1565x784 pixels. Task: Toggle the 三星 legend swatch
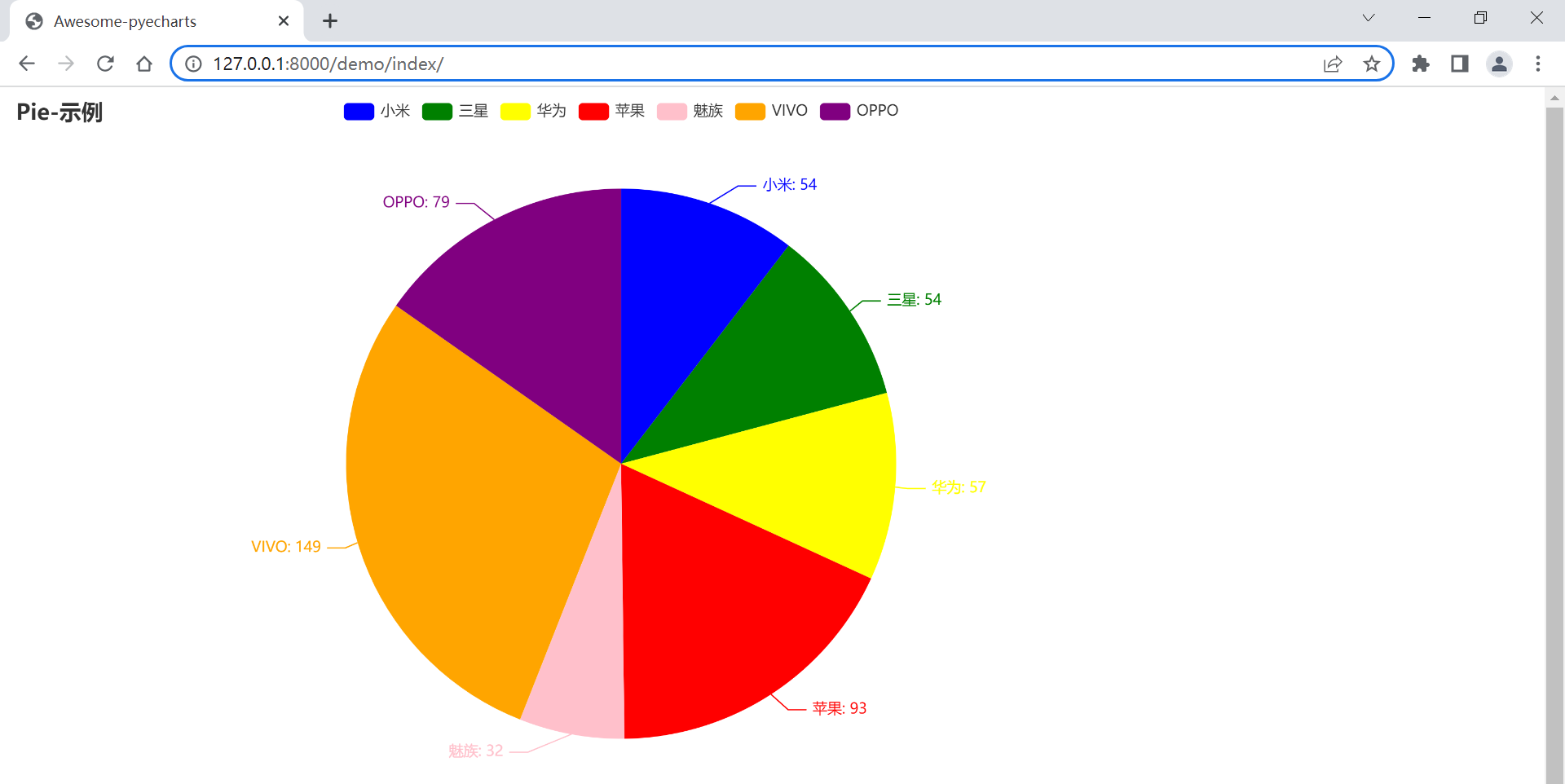437,111
